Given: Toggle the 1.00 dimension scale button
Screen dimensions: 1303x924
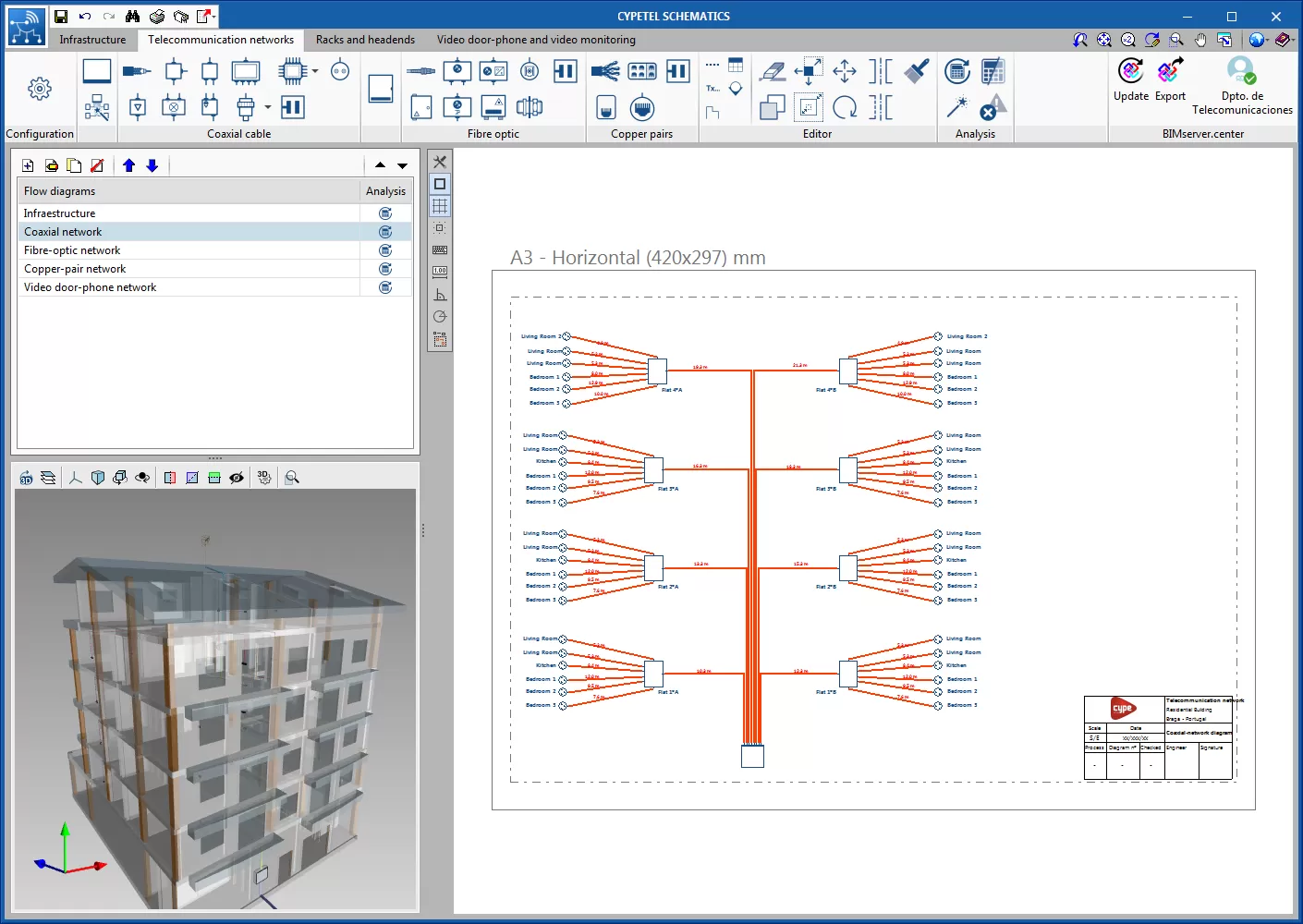Looking at the screenshot, I should coord(440,273).
